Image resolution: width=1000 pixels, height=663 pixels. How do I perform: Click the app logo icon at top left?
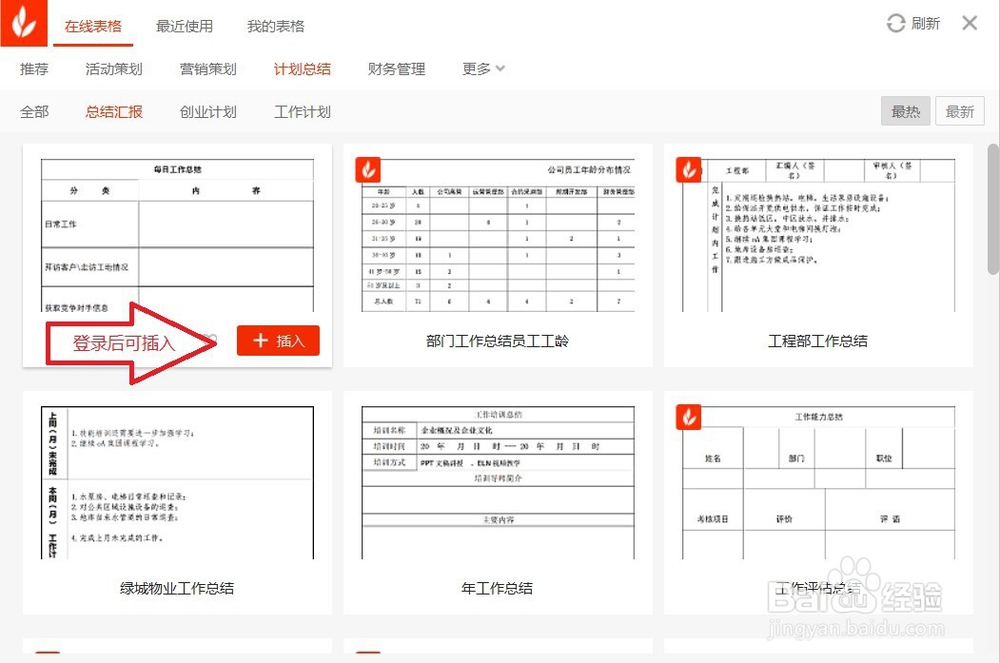(x=24, y=22)
